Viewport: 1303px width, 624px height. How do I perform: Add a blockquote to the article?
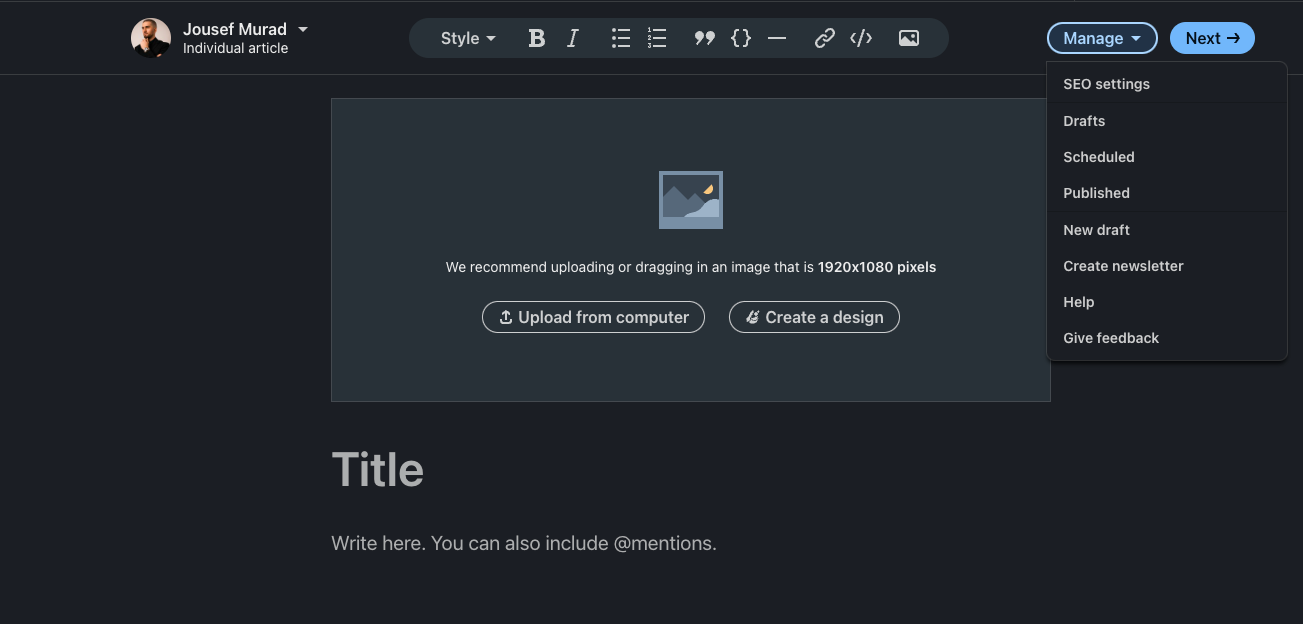click(704, 37)
